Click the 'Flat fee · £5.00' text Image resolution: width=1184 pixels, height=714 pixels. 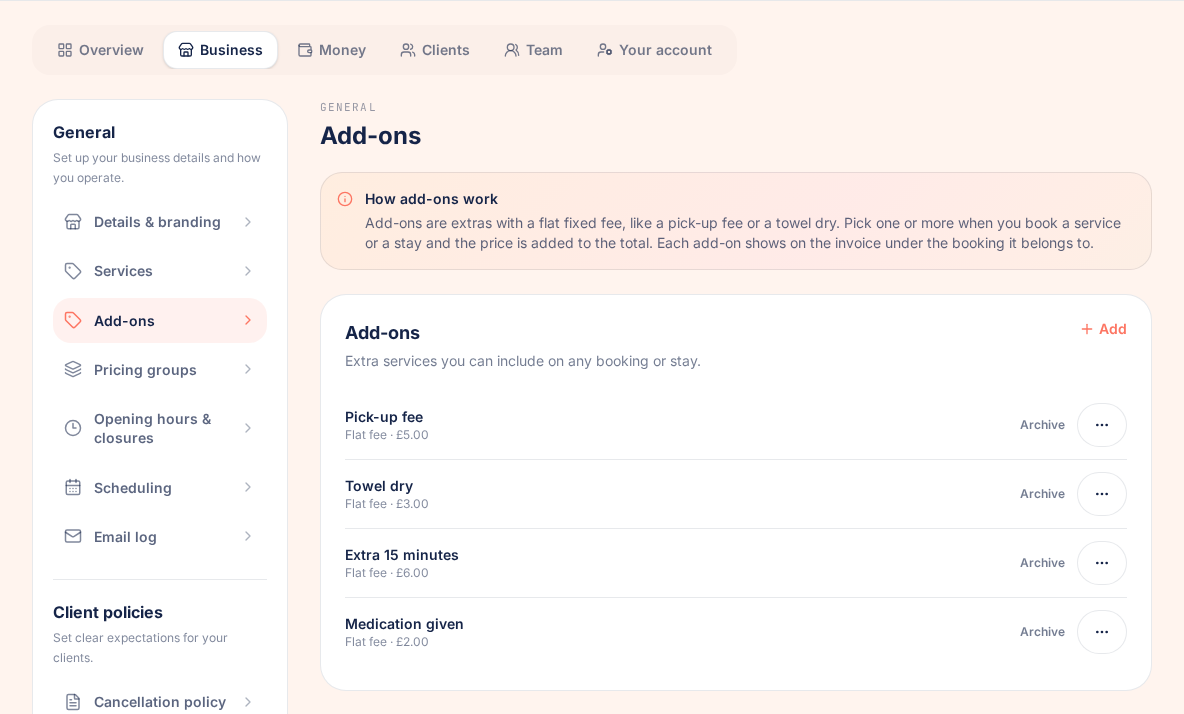click(x=387, y=435)
